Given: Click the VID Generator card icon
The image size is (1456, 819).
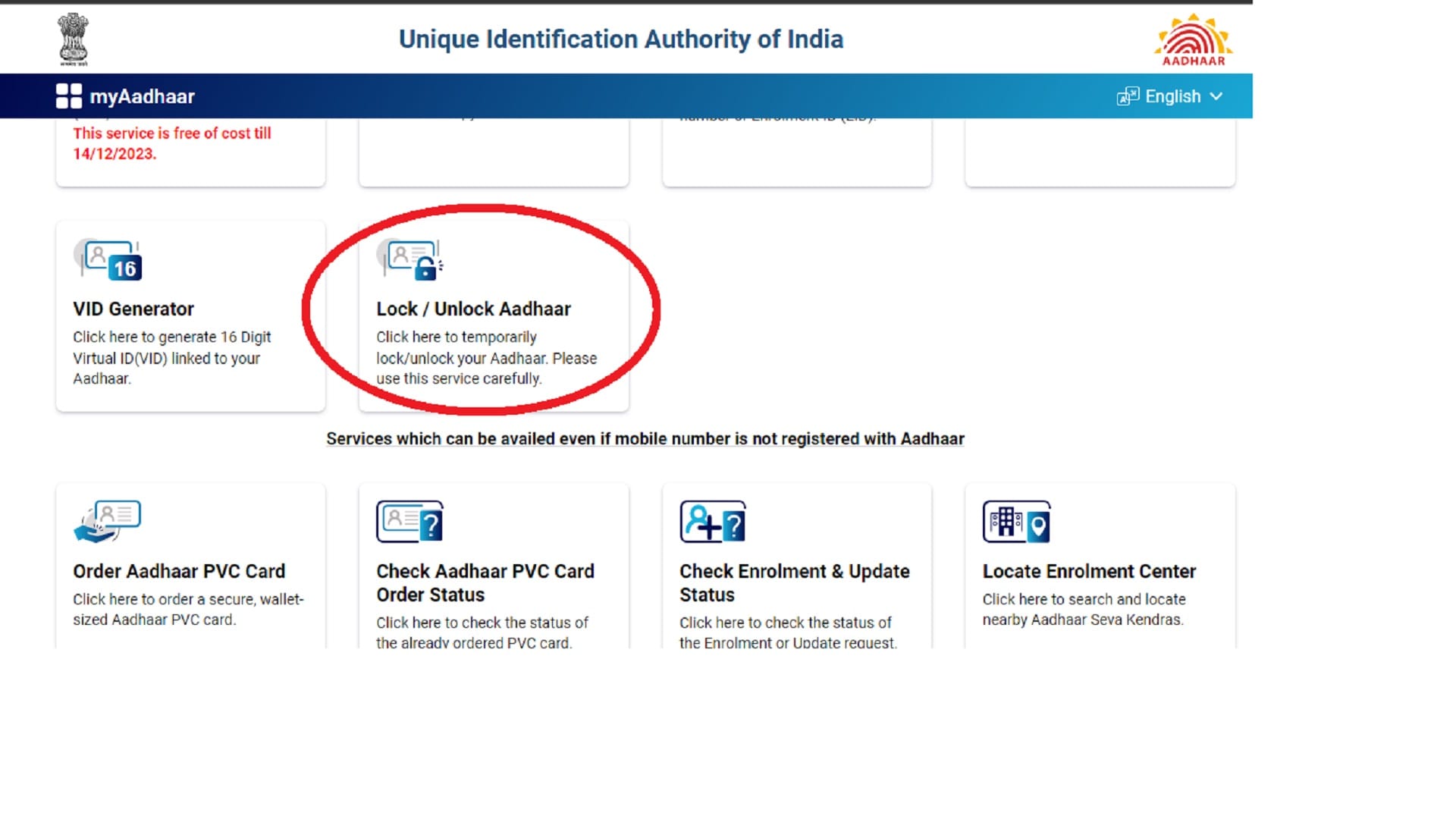Looking at the screenshot, I should [108, 260].
